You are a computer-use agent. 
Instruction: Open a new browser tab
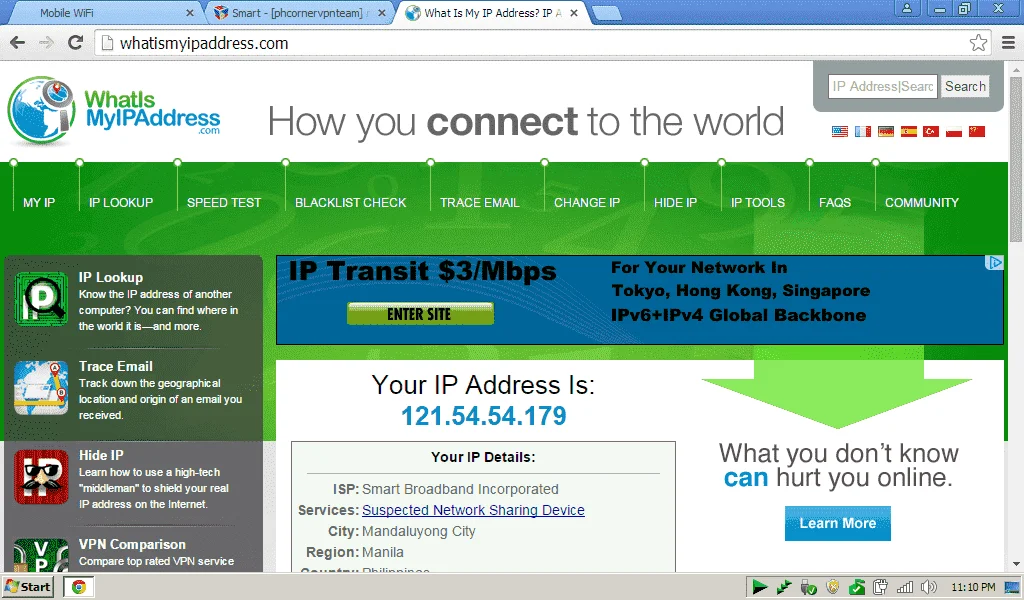tap(607, 14)
